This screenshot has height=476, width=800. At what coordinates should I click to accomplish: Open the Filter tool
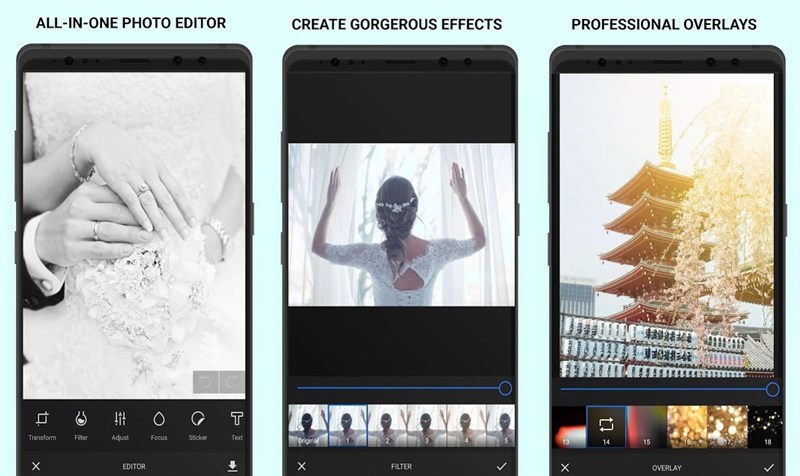coord(81,425)
